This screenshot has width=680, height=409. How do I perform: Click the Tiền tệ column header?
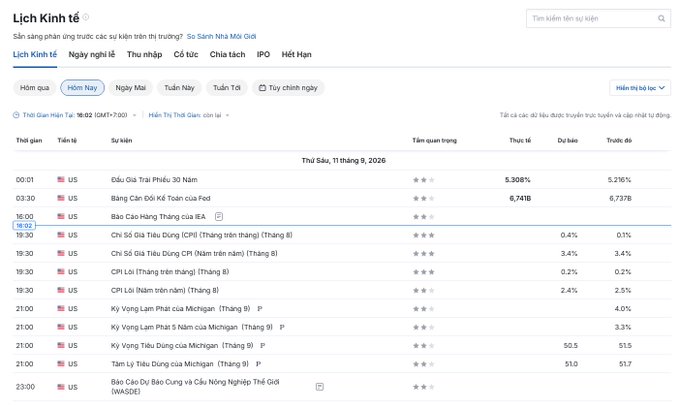[67, 141]
